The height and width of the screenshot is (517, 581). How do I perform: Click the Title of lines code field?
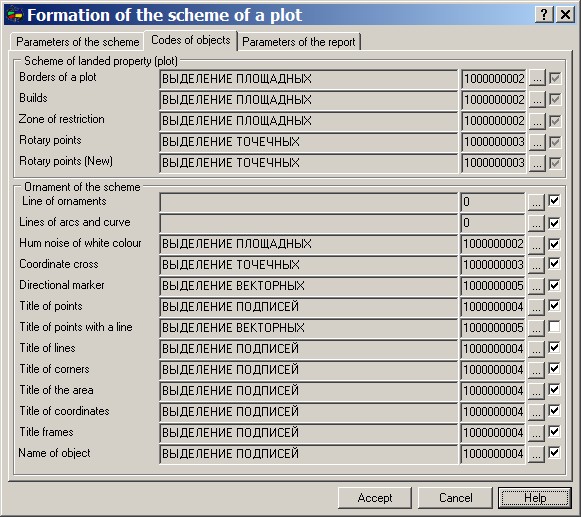(x=493, y=349)
